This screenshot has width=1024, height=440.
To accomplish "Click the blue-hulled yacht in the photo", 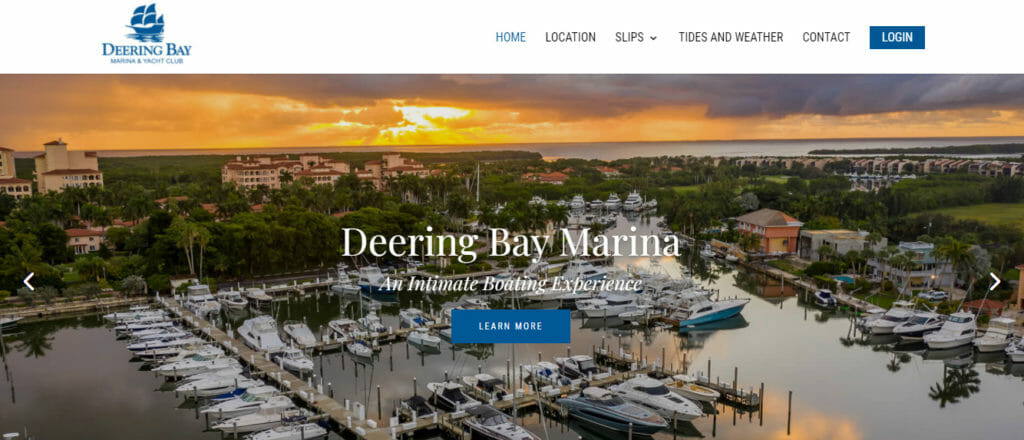I will pyautogui.click(x=712, y=310).
